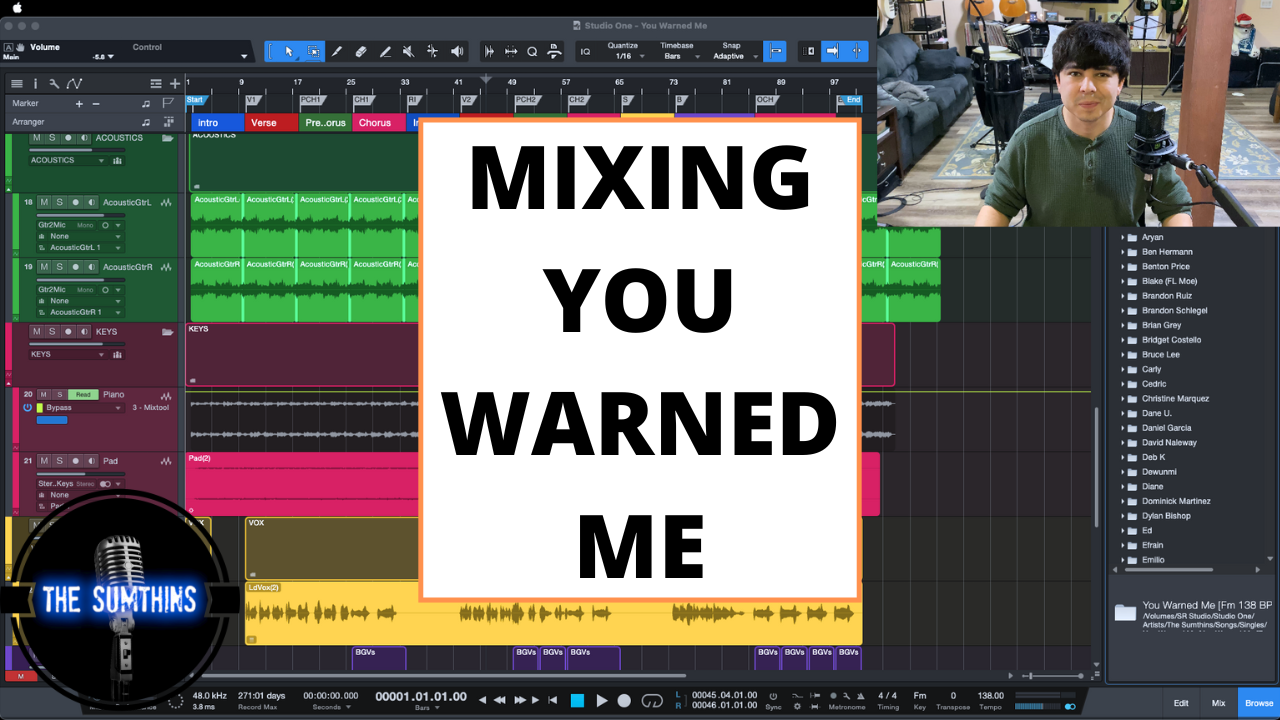Click the IQ input quantize icon
Viewport: 1280px width, 720px height.
click(585, 51)
